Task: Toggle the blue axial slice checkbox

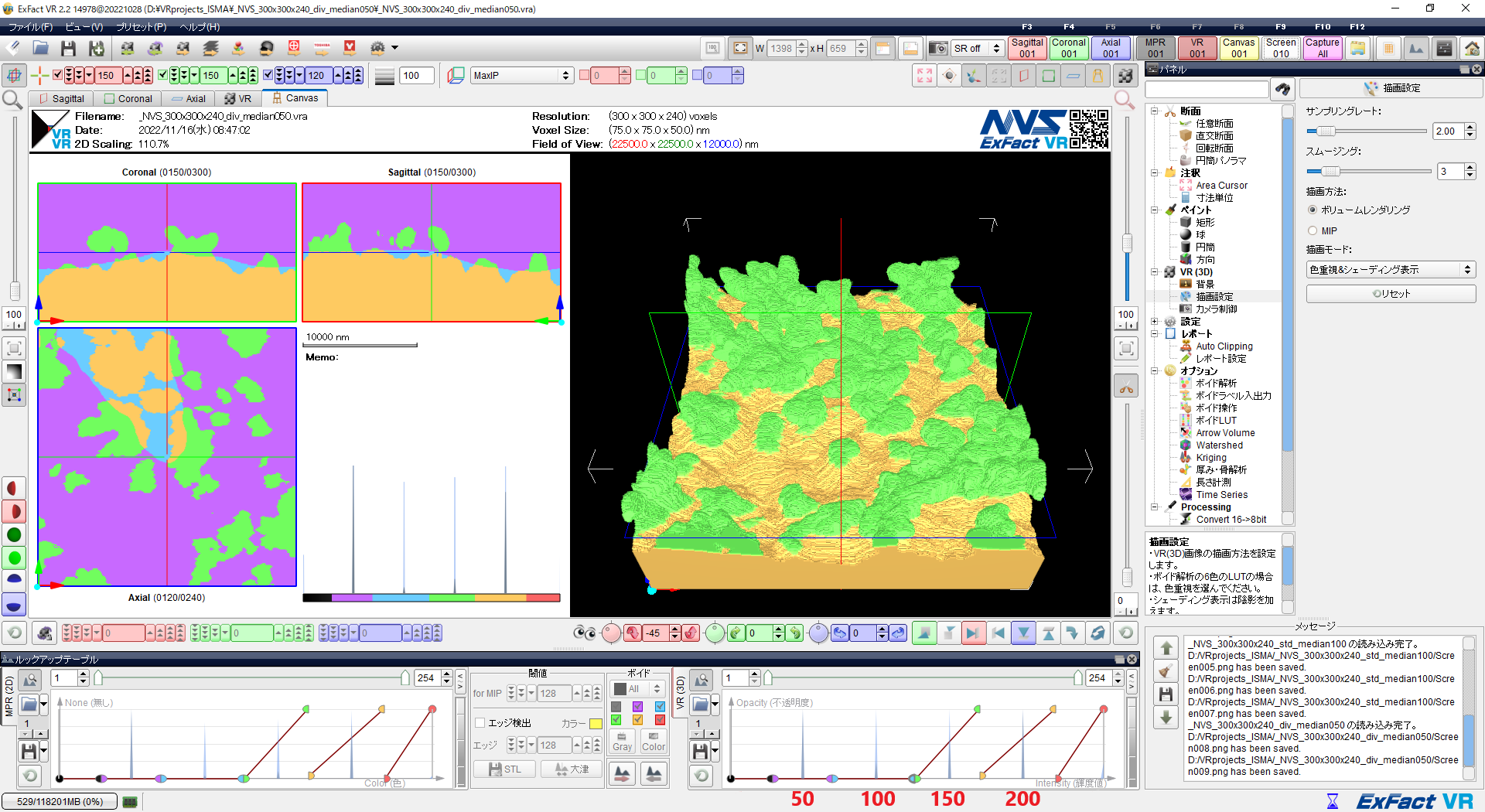Action: coord(268,75)
